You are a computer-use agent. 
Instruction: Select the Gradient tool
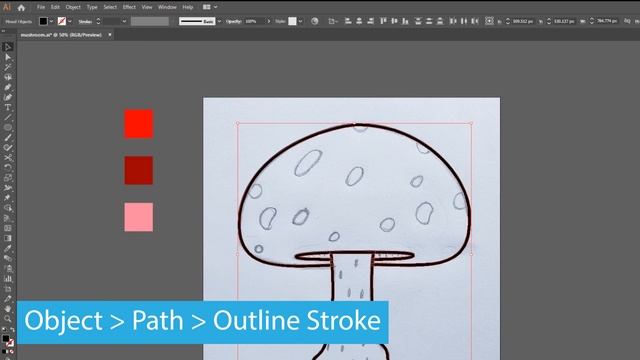8,238
